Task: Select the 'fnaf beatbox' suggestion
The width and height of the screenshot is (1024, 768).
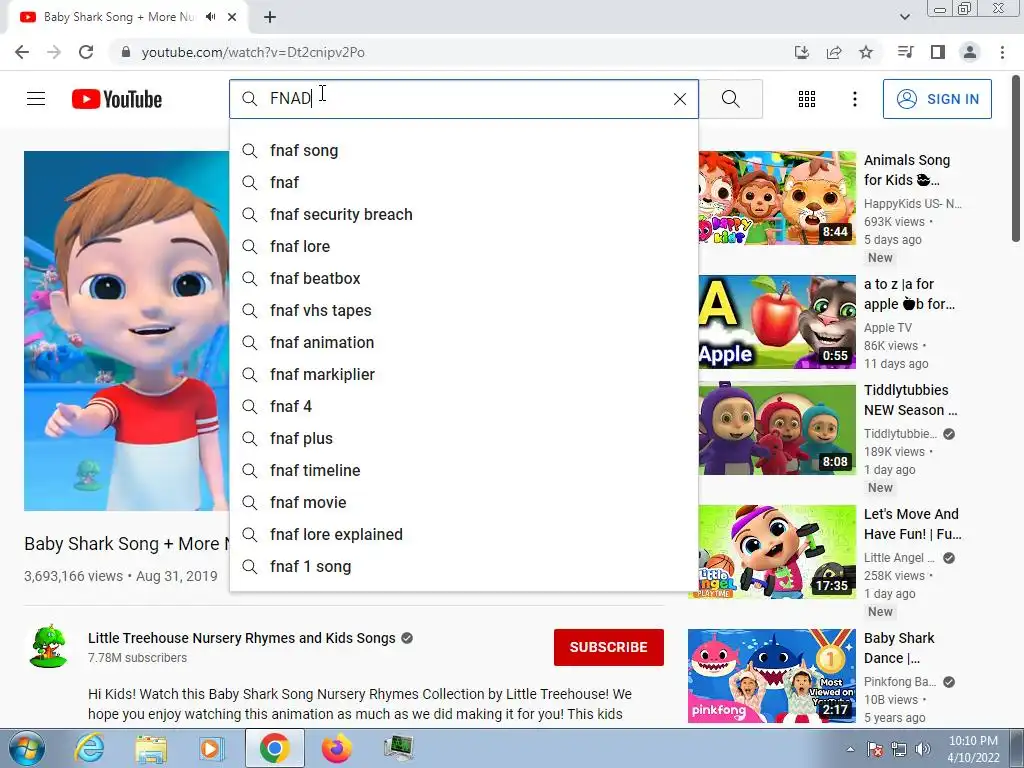Action: click(464, 278)
